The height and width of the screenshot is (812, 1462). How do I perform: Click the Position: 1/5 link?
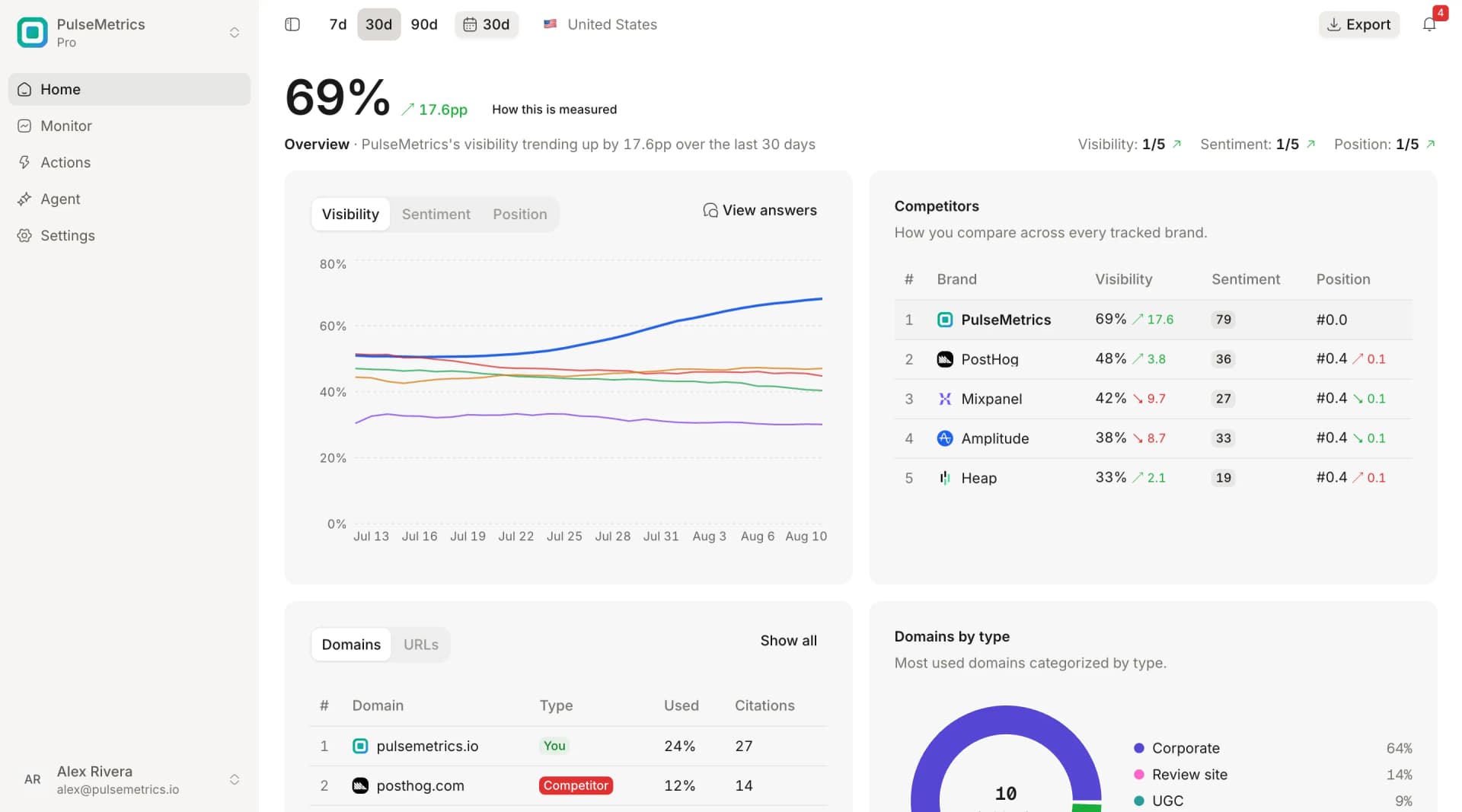[1384, 144]
